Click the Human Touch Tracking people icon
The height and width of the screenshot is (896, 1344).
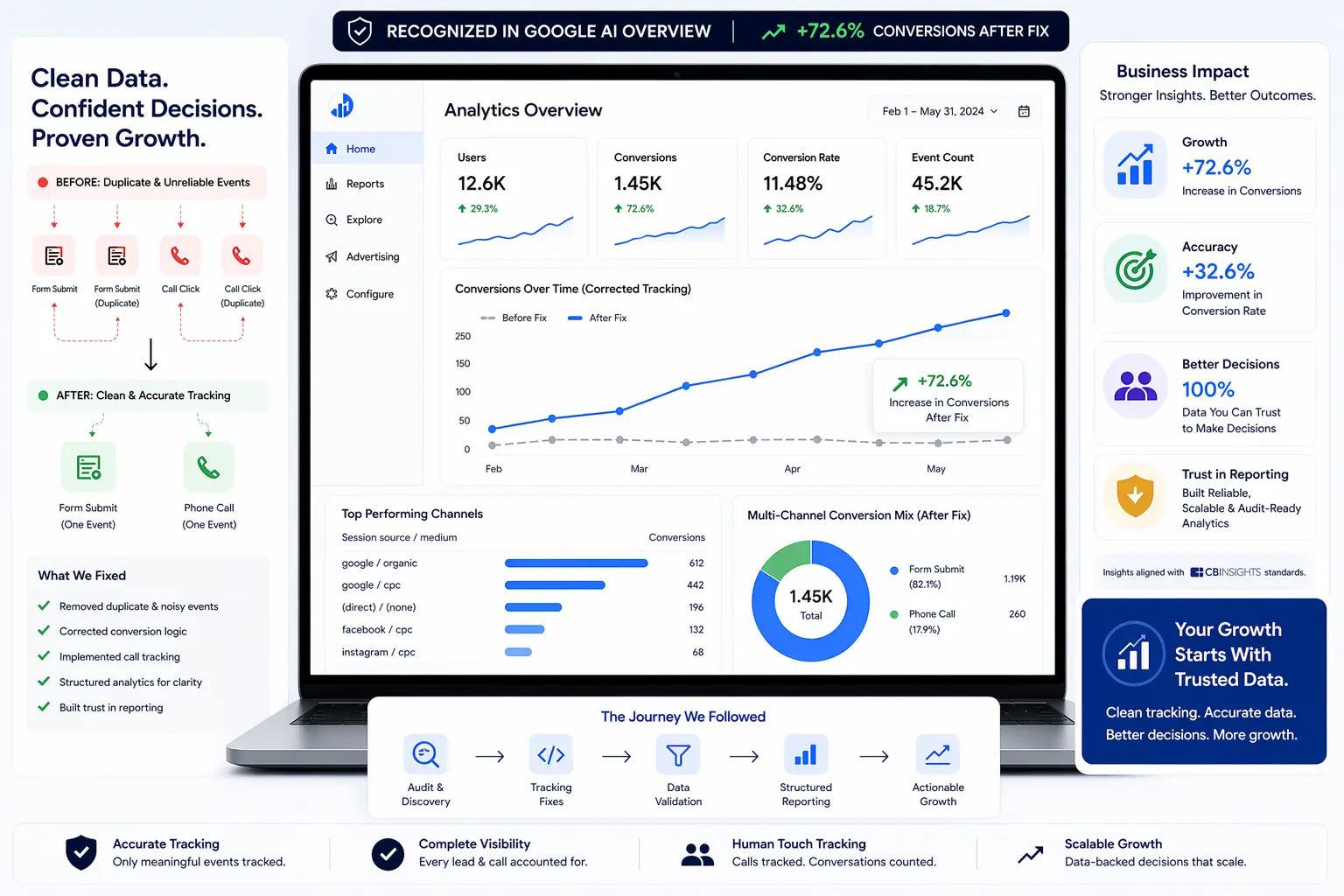pos(697,854)
